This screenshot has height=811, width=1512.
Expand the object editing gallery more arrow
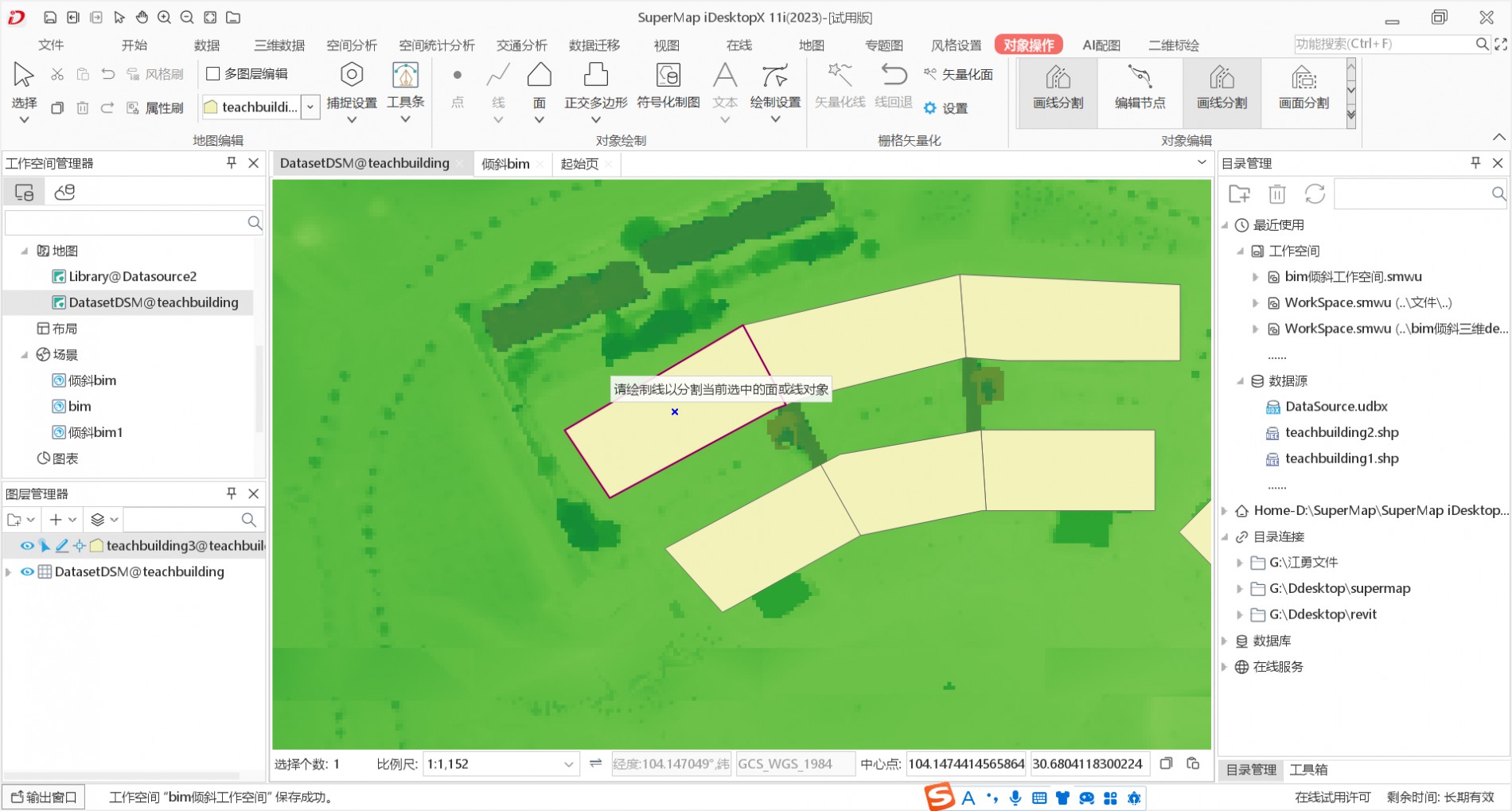tap(1351, 115)
